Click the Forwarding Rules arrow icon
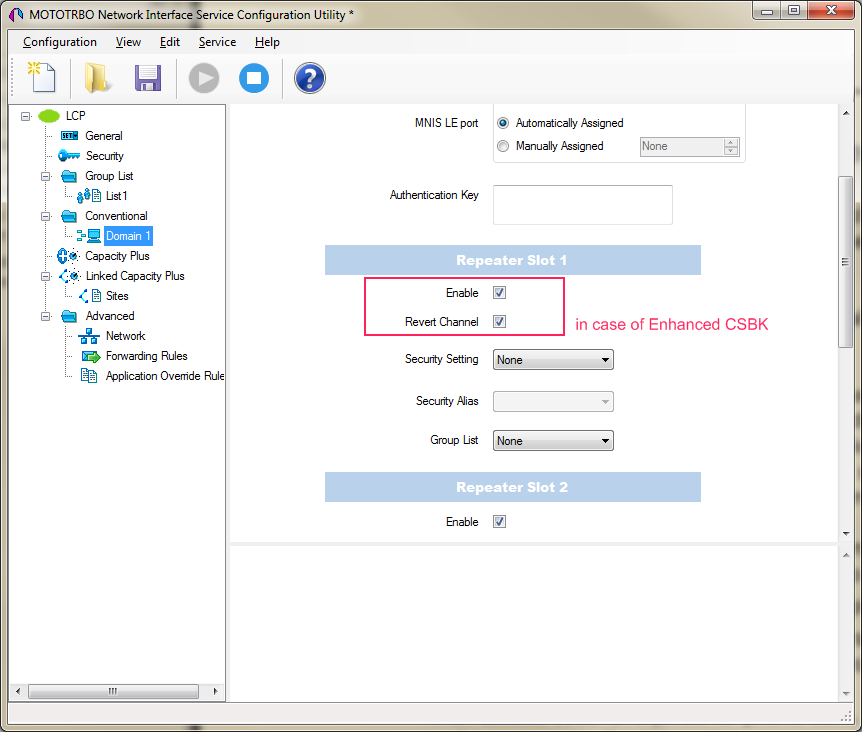The height and width of the screenshot is (732, 862). coord(91,356)
